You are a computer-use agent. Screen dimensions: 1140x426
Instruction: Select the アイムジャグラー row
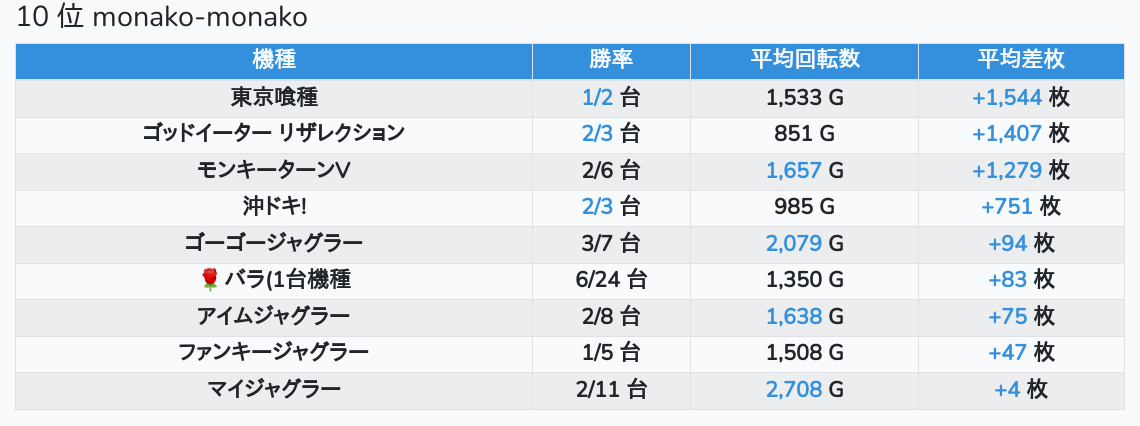(569, 316)
